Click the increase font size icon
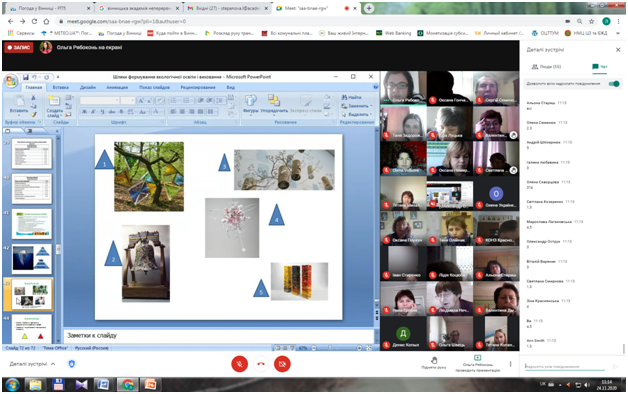Viewport: 628px width, 394px height. 141,101
